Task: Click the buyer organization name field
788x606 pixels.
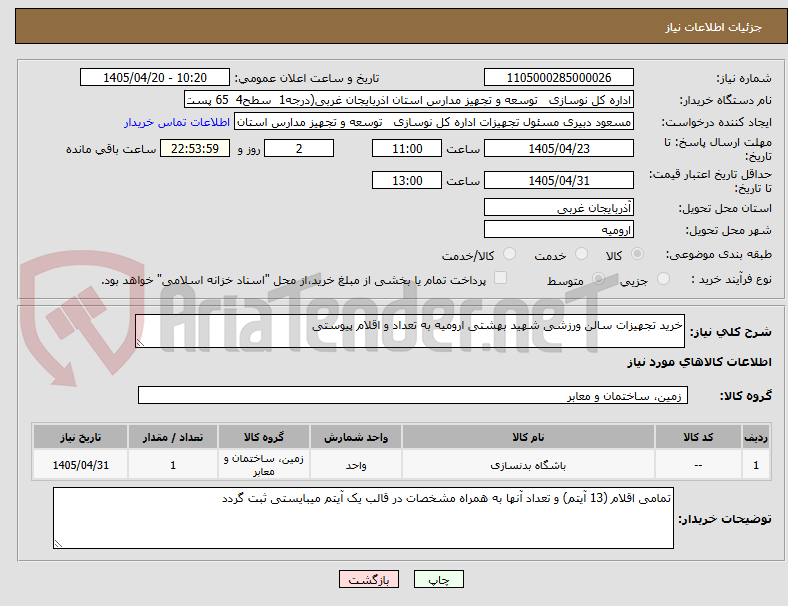Action: pyautogui.click(x=409, y=99)
